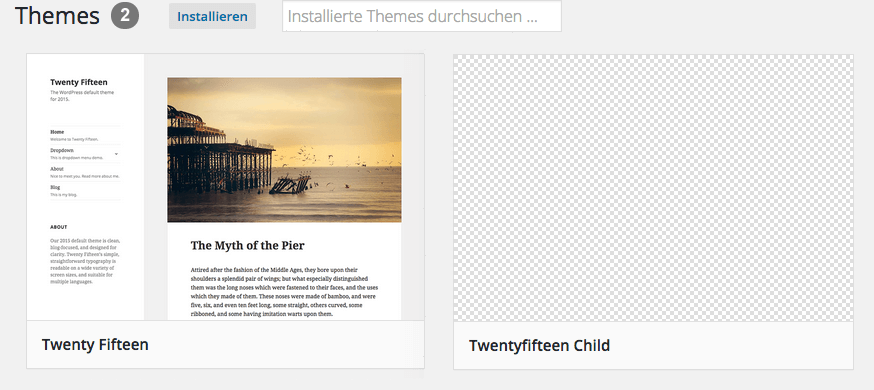Focus the installed themes search field
The height and width of the screenshot is (390, 874).
pos(421,16)
